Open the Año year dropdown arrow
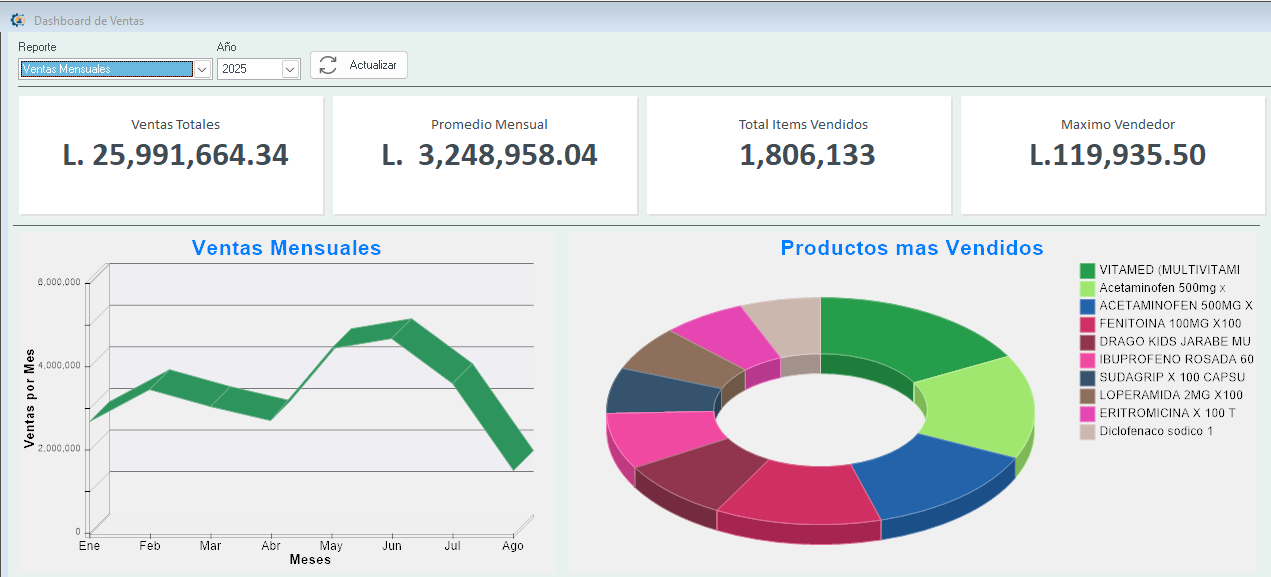Image resolution: width=1271 pixels, height=577 pixels. [290, 69]
